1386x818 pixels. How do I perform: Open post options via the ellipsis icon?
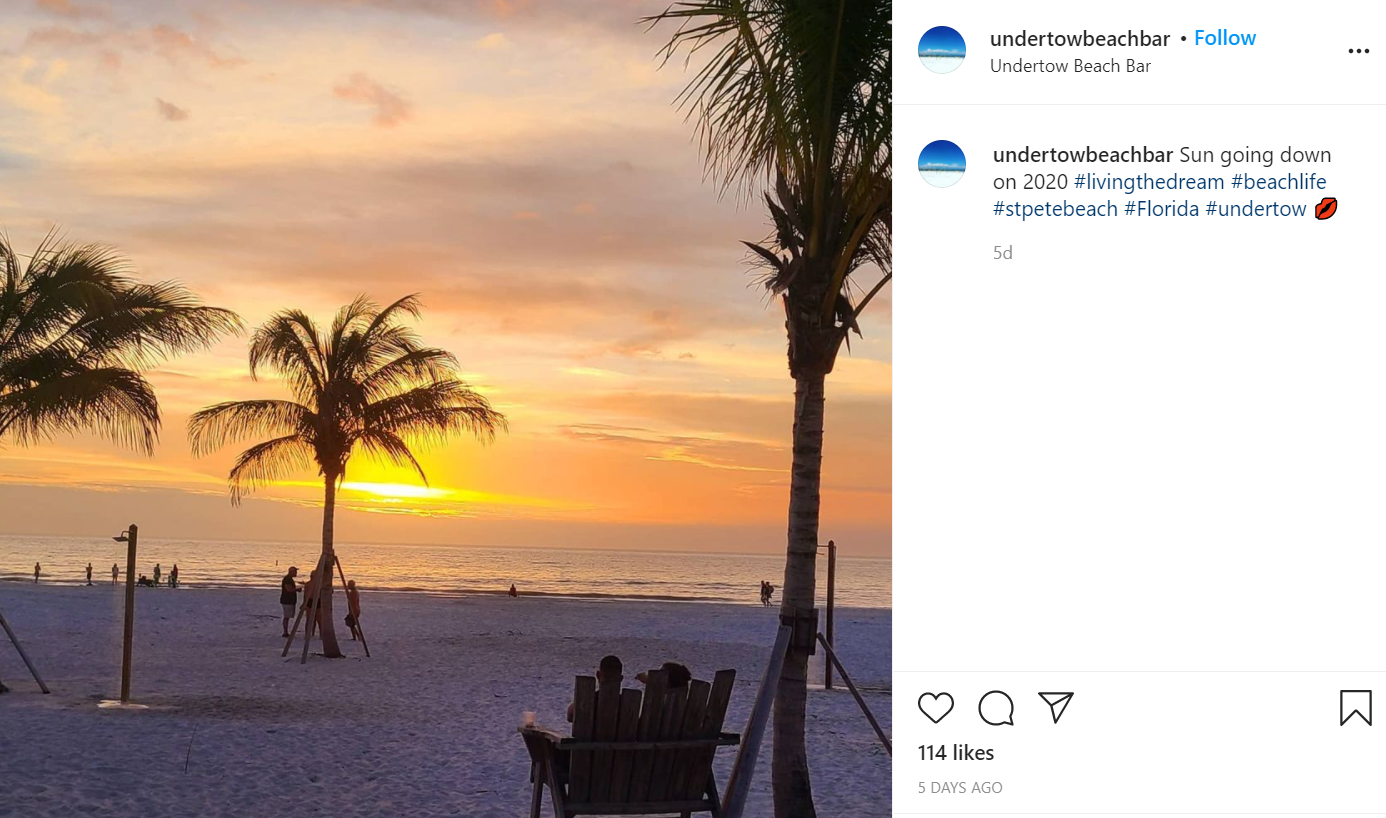click(1358, 51)
